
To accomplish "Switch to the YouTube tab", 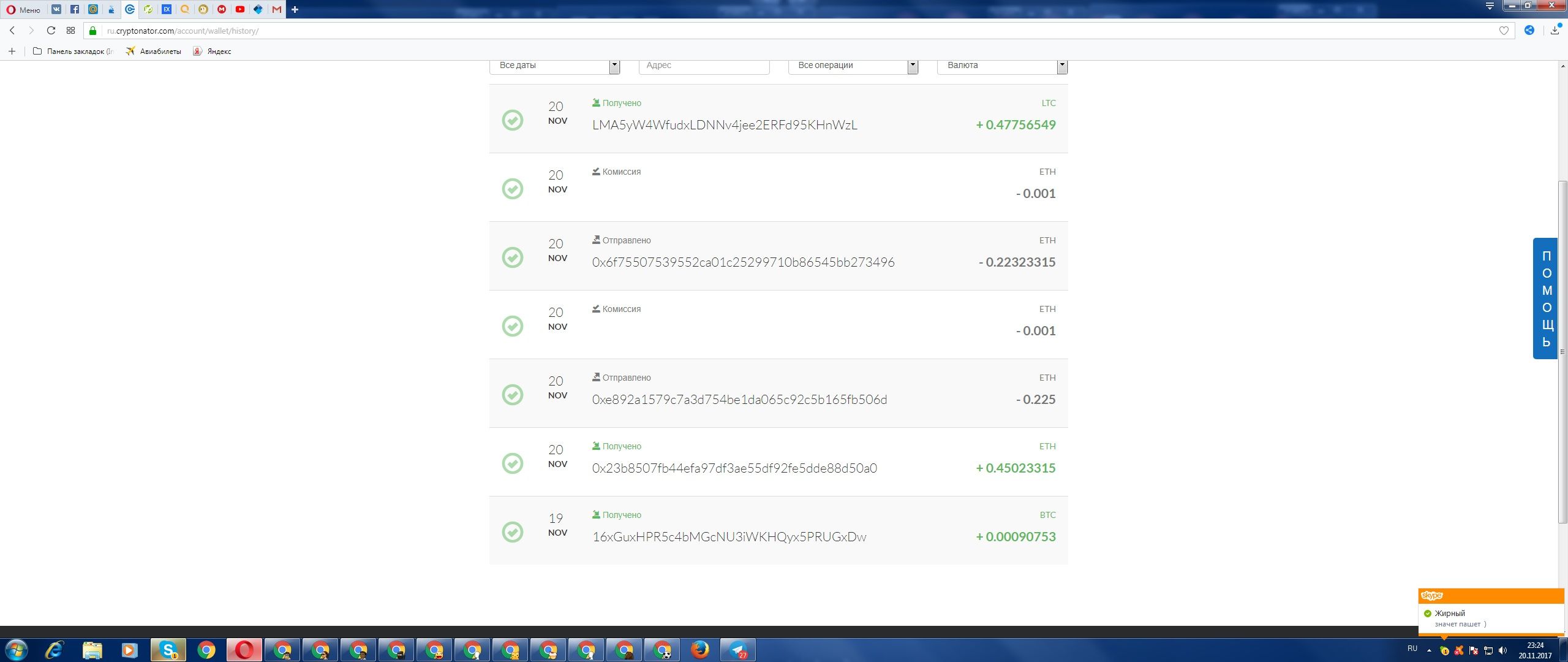I will 240,9.
